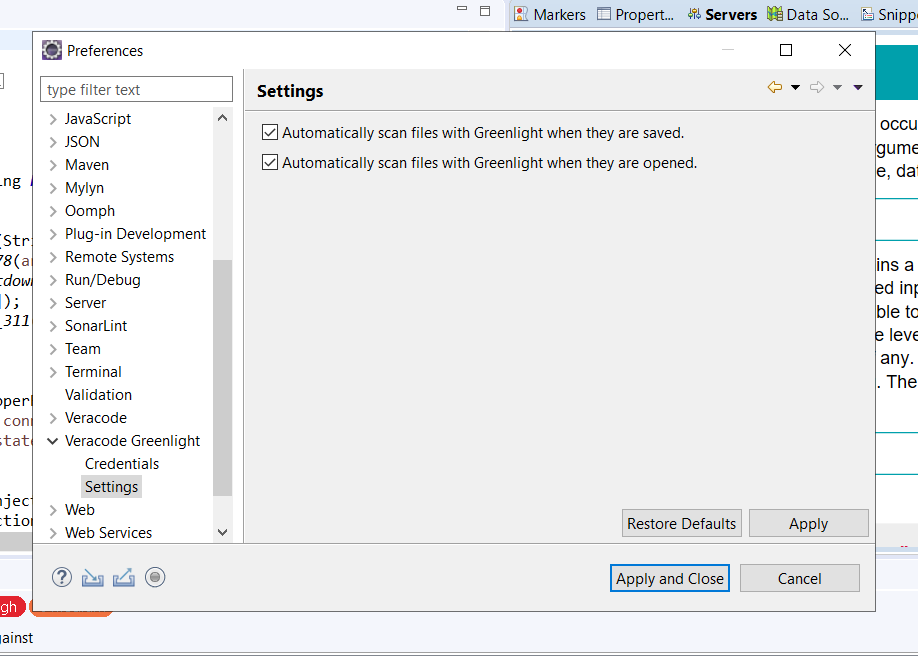This screenshot has height=656, width=918.
Task: Click the Oomph preference recorder icon
Action: (155, 577)
